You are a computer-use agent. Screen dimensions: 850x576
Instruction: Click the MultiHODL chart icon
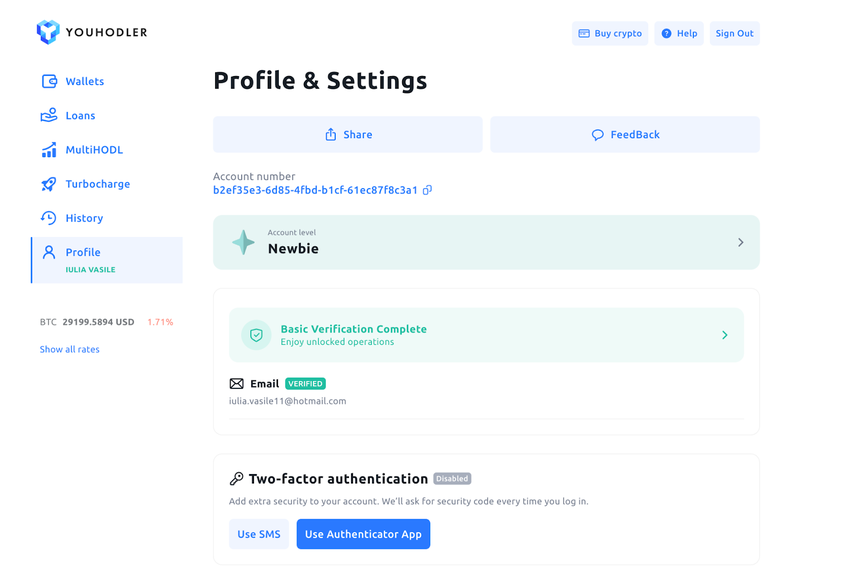tap(49, 150)
